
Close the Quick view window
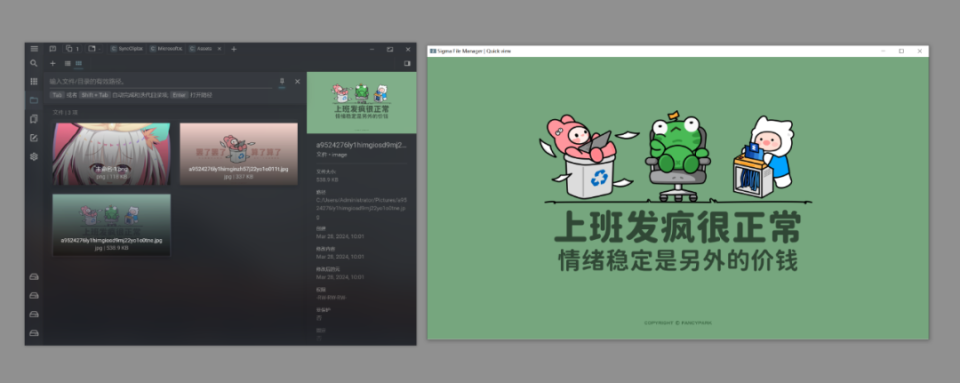click(x=920, y=51)
